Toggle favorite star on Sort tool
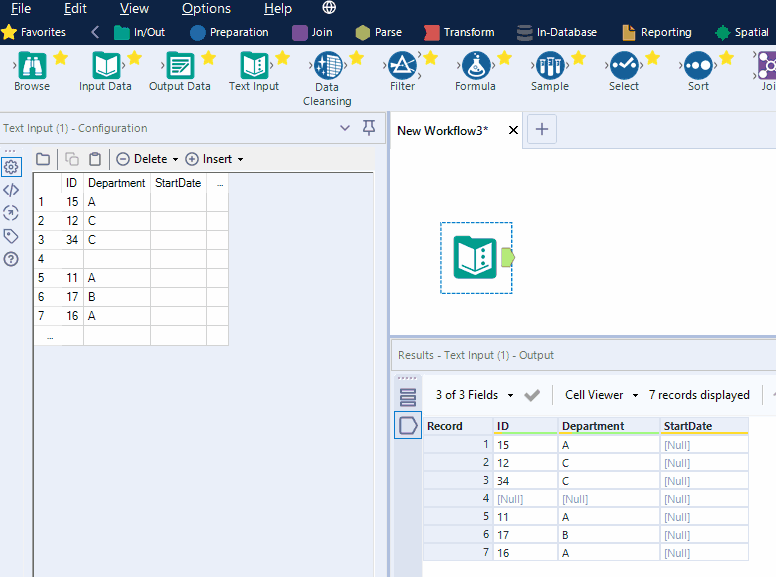 [x=727, y=58]
